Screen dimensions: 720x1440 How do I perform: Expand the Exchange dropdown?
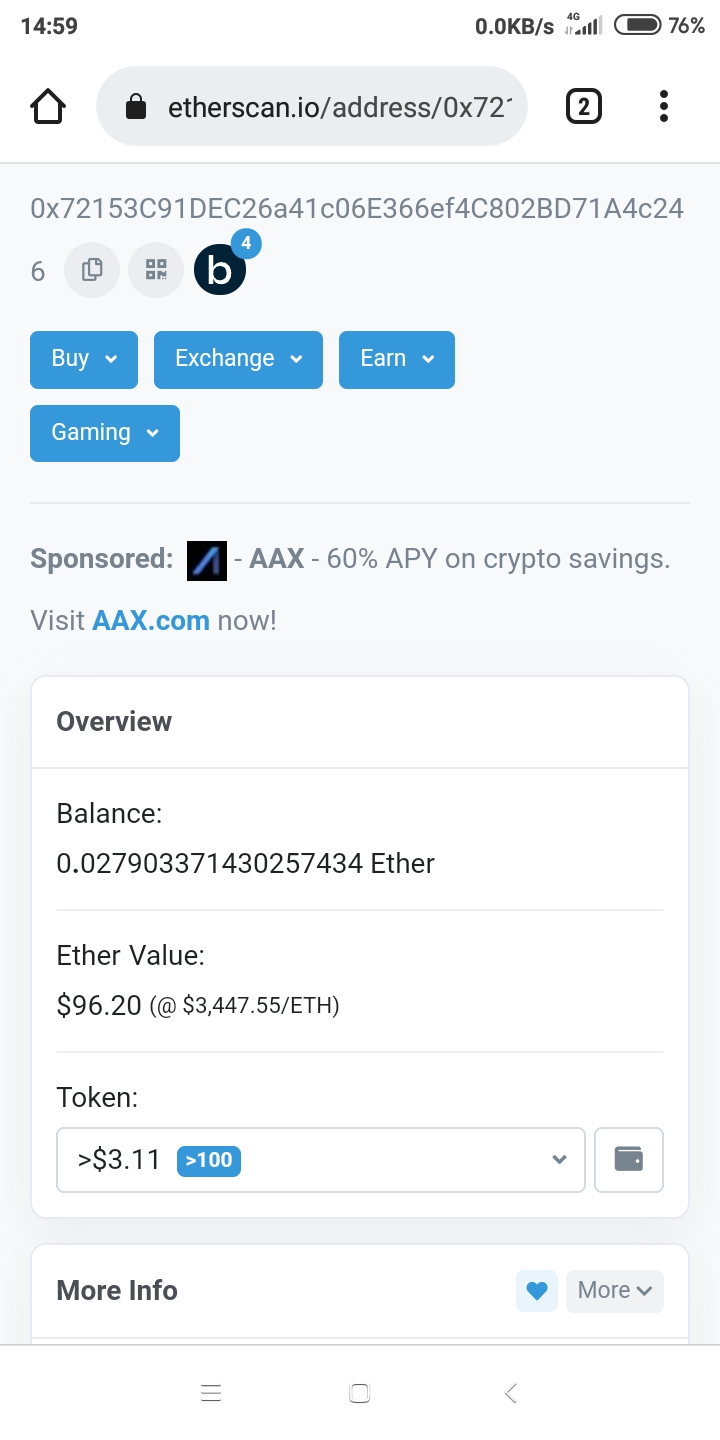[238, 359]
